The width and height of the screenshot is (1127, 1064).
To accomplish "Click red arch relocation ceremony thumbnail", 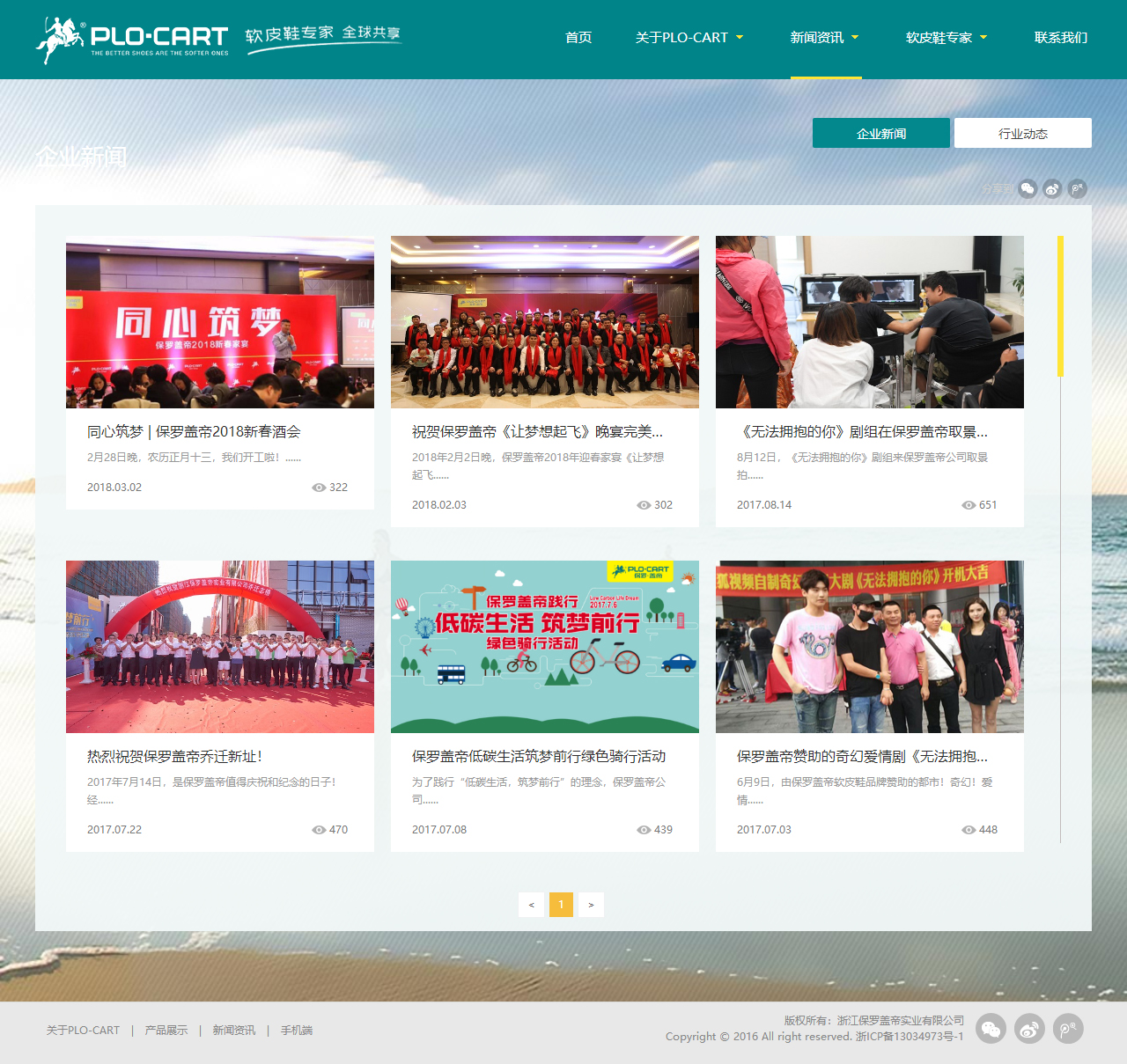I will click(x=220, y=647).
